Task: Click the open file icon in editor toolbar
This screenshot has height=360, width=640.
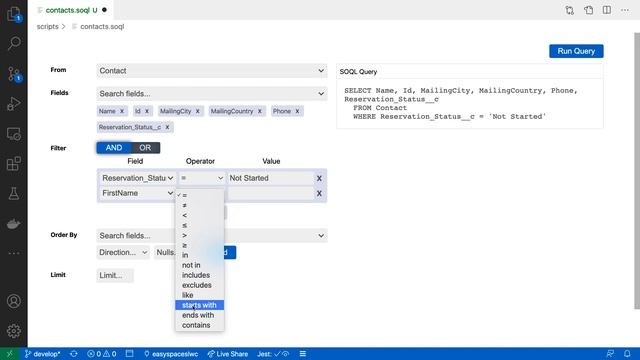Action: [589, 10]
